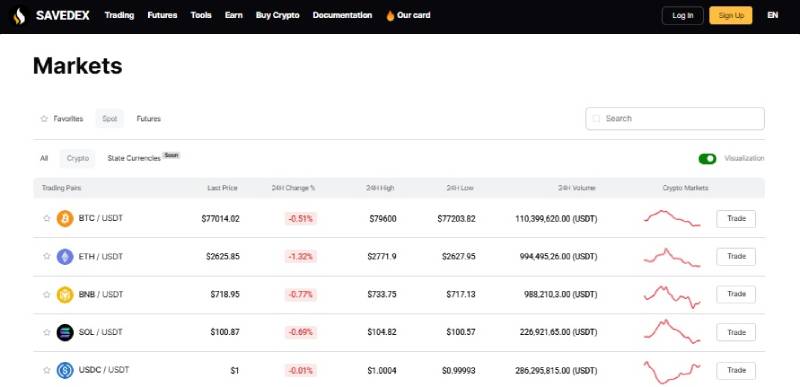This screenshot has width=800, height=387.
Task: Sort by 24H Low column header
Action: pos(459,188)
